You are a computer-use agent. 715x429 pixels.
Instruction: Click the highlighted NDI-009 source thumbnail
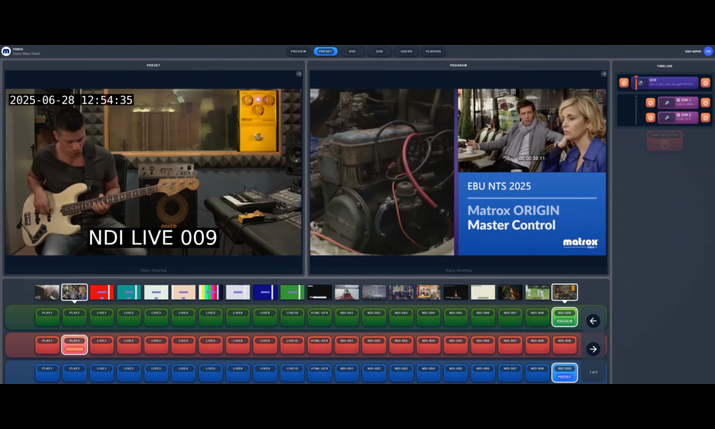(565, 292)
